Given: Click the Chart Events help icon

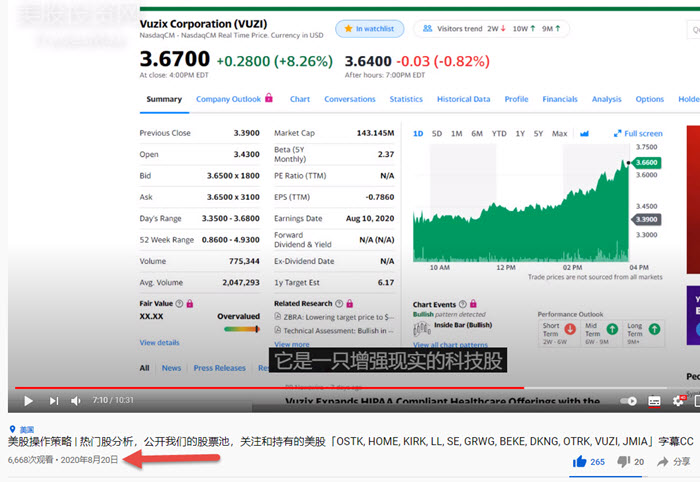Looking at the screenshot, I should tap(462, 304).
